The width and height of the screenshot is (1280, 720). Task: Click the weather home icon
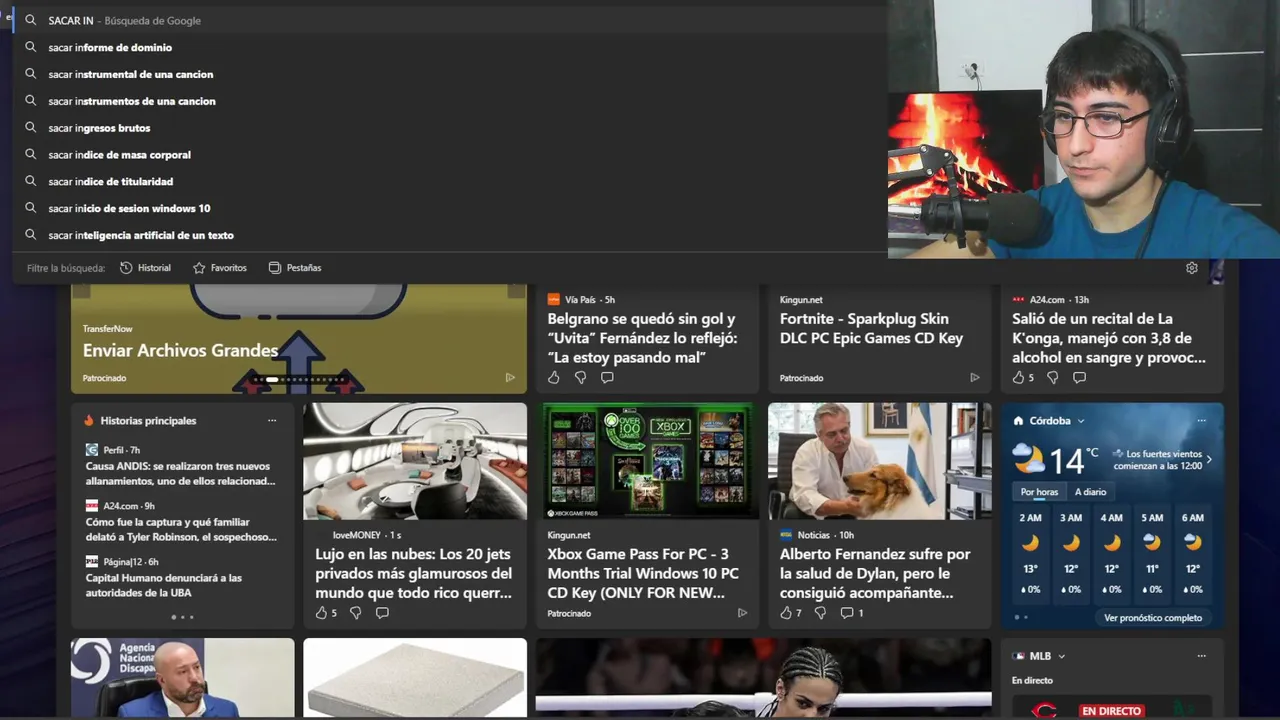point(1018,421)
